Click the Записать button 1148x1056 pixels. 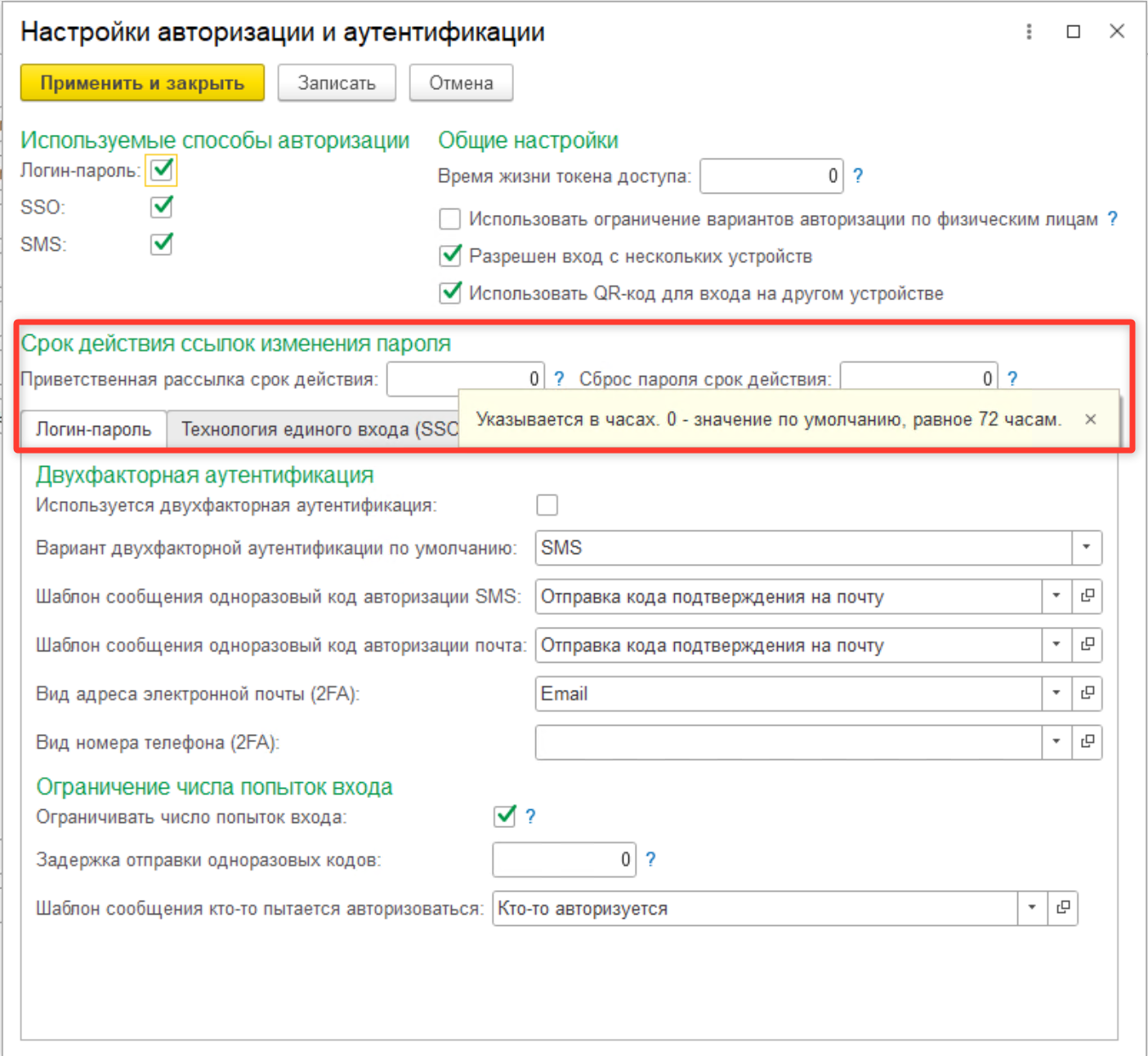(337, 83)
